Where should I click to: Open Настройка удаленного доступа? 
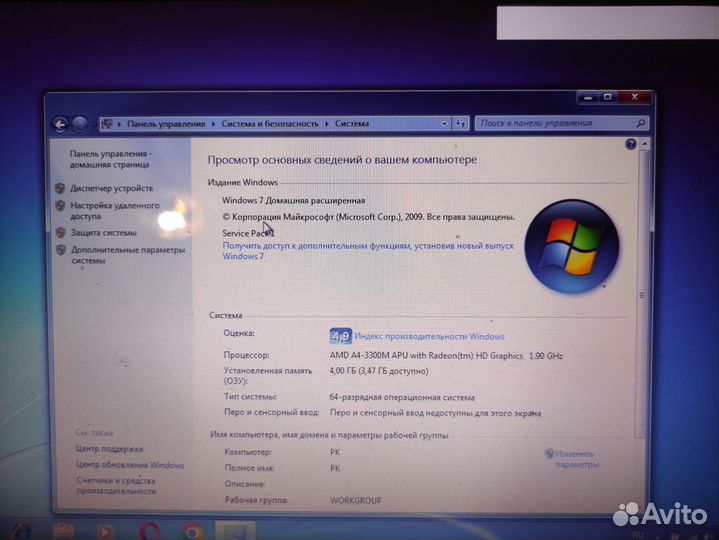pyautogui.click(x=115, y=211)
